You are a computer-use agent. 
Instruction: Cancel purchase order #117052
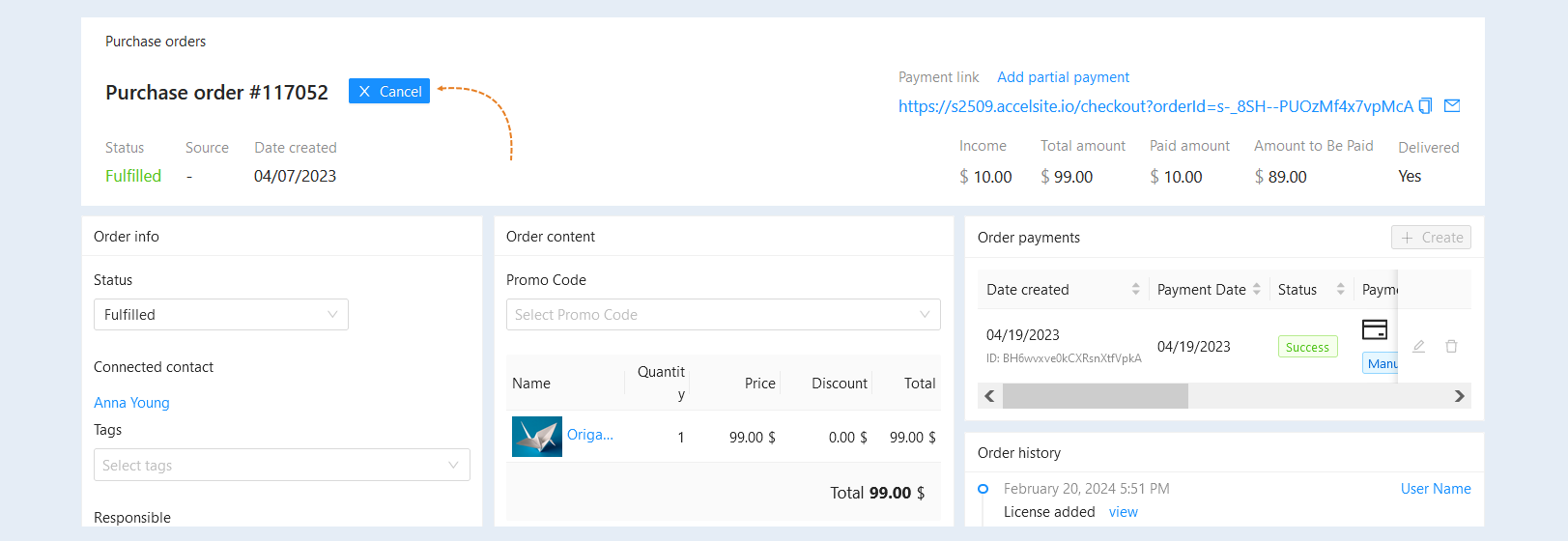click(x=389, y=91)
